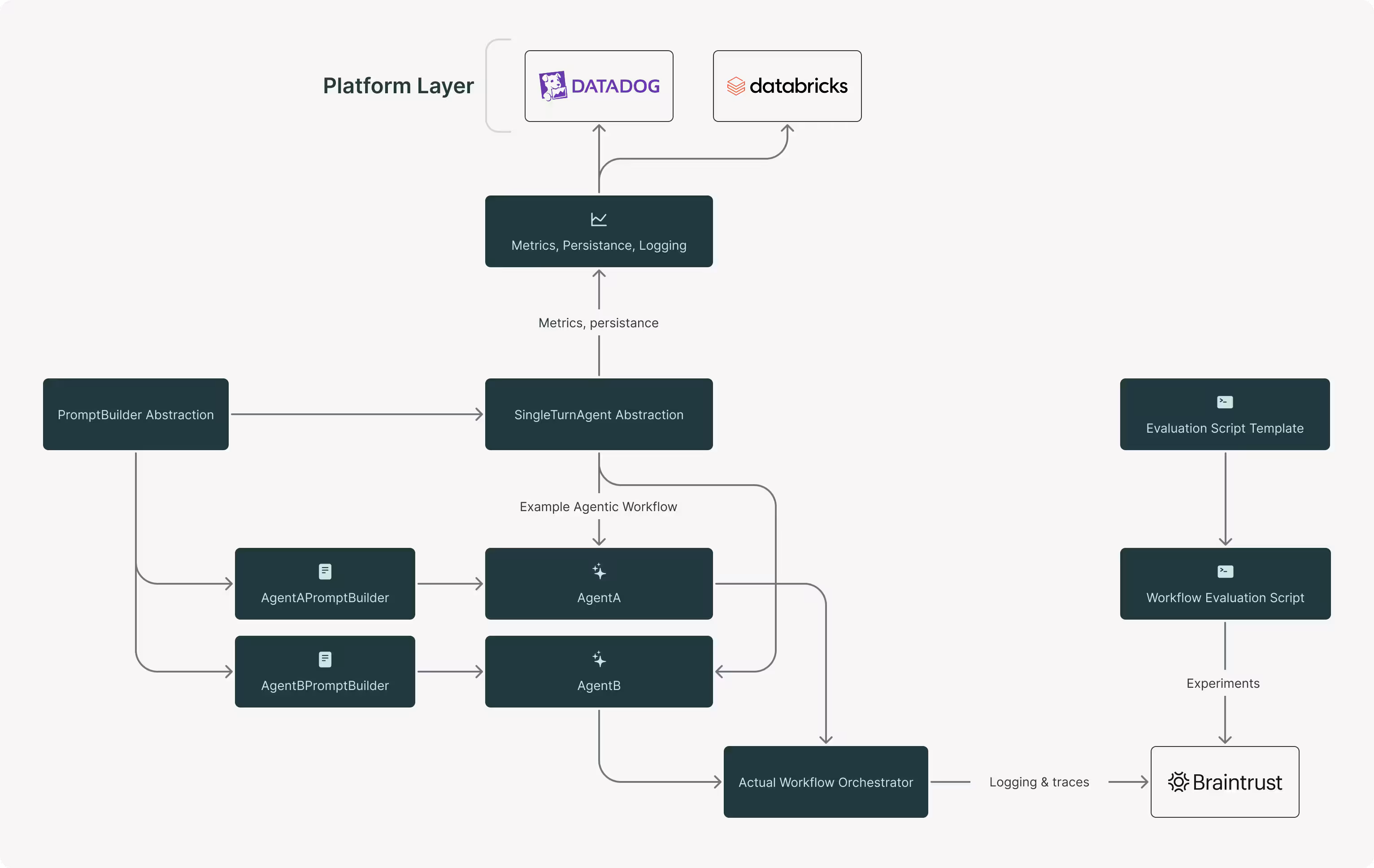Screen dimensions: 1374x868
Task: Click the sparkle icon inside AgentB
Action: point(599,659)
